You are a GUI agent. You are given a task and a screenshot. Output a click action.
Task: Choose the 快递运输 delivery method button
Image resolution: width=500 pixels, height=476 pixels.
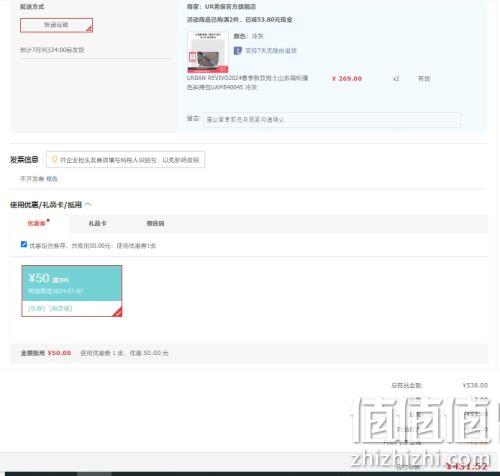(x=56, y=25)
